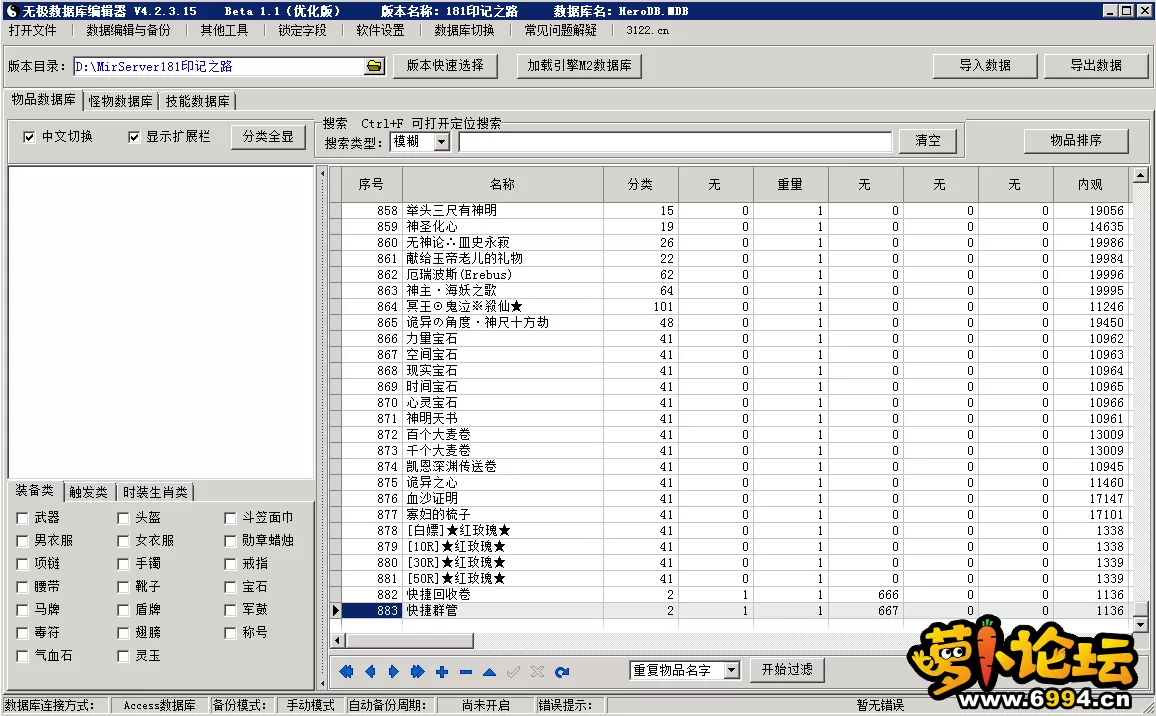Click the plus icon to add record
Viewport: 1156px width, 716px height.
(x=441, y=672)
